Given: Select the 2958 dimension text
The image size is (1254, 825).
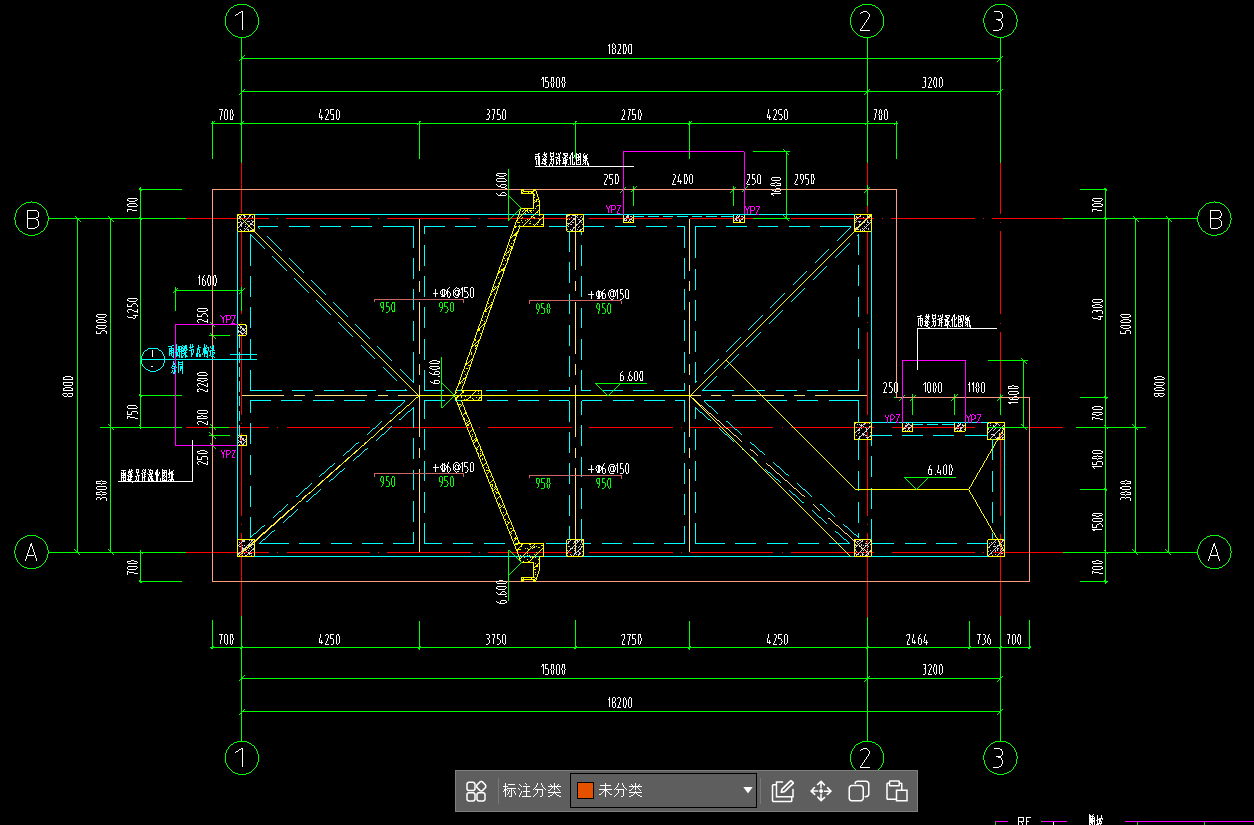Looking at the screenshot, I should (x=804, y=180).
